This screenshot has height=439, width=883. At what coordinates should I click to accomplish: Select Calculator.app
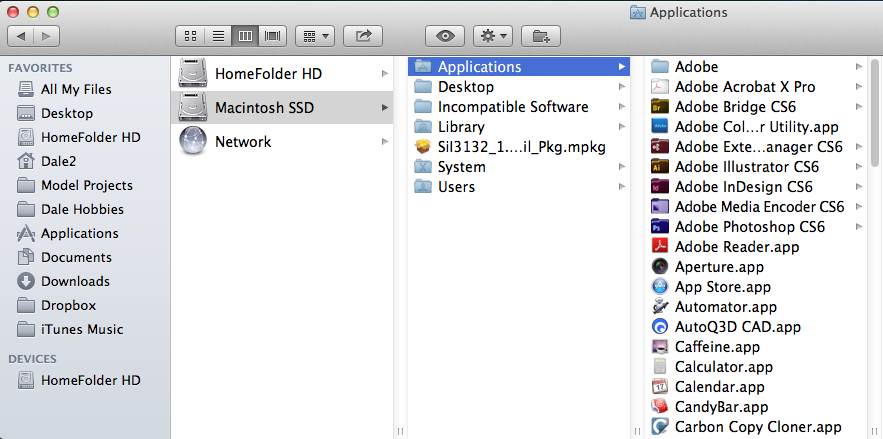[757, 367]
